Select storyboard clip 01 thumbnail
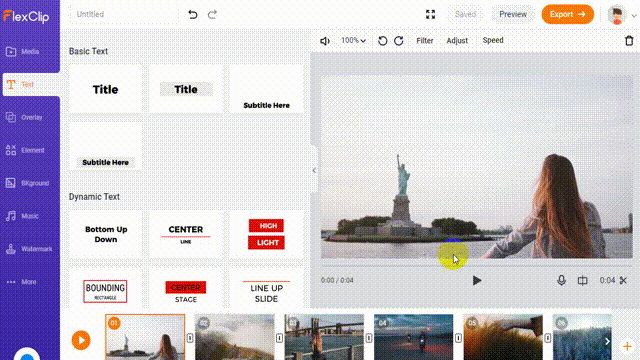 click(x=145, y=337)
